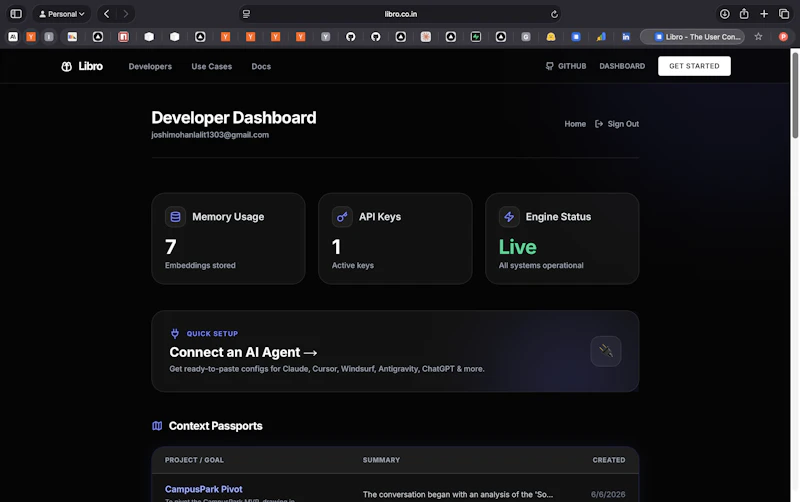Open the Docs nav item
Viewport: 800px width, 502px height.
[x=261, y=66]
